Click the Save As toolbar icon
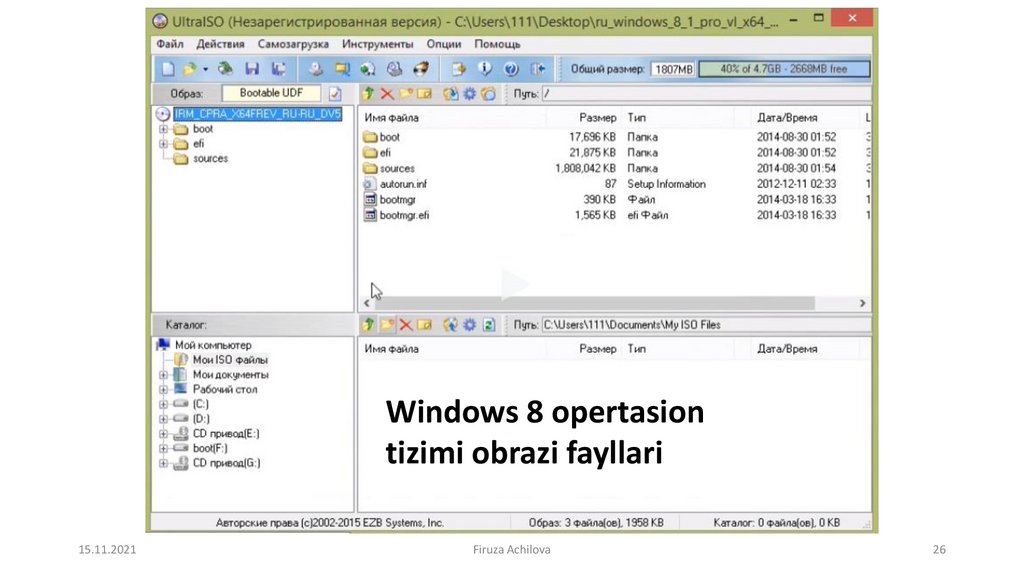The width and height of the screenshot is (1024, 576). [x=279, y=69]
